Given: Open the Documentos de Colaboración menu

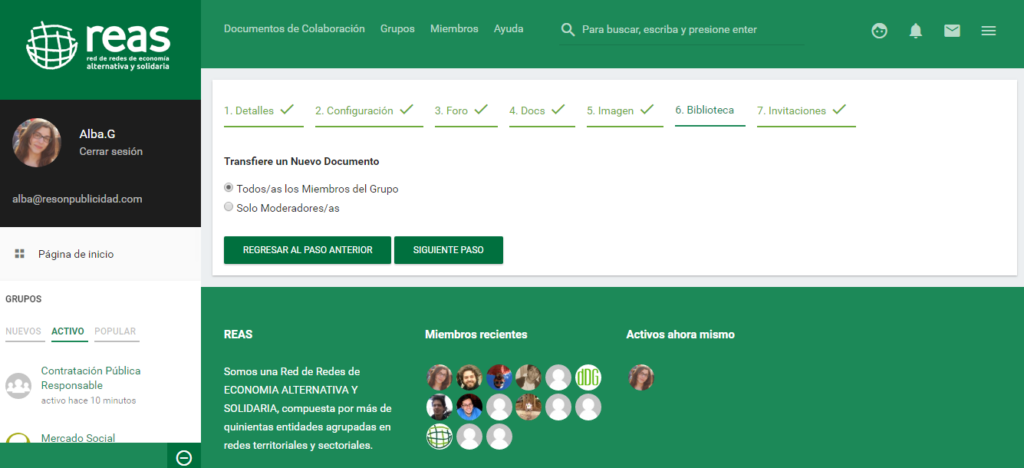Looking at the screenshot, I should (294, 29).
